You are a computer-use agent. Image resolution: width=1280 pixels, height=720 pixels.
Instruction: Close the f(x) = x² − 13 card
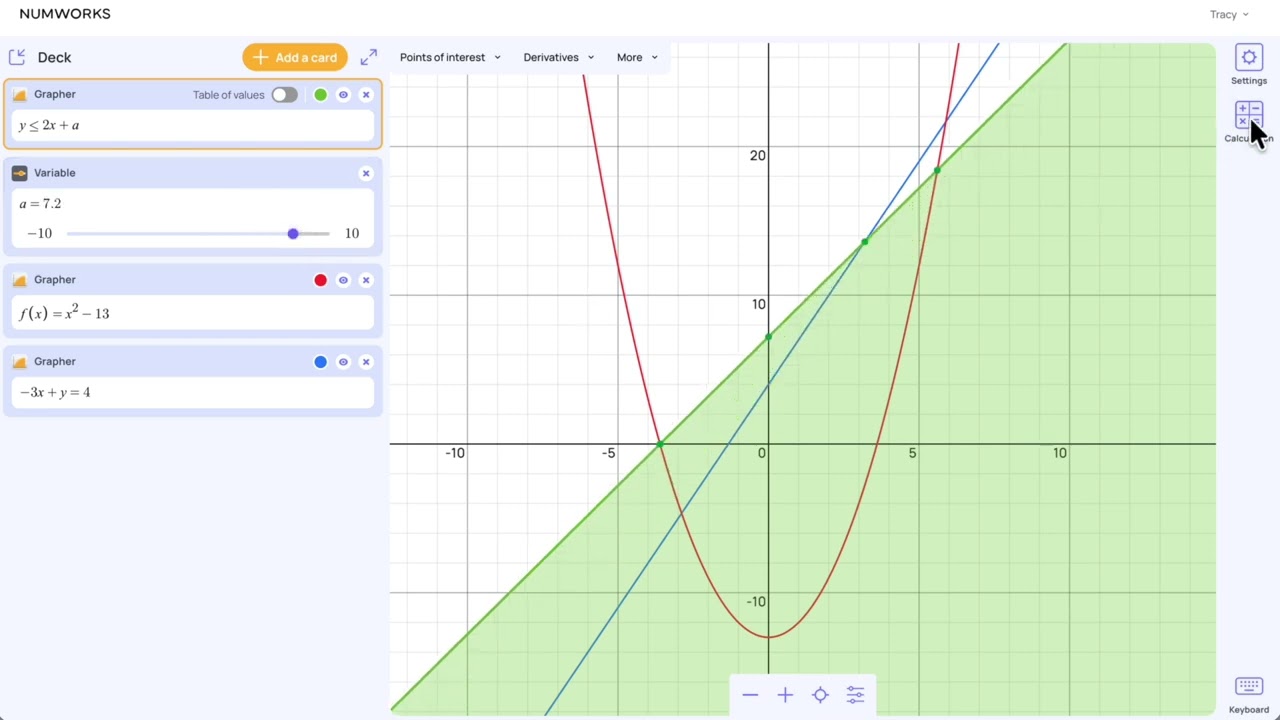366,280
